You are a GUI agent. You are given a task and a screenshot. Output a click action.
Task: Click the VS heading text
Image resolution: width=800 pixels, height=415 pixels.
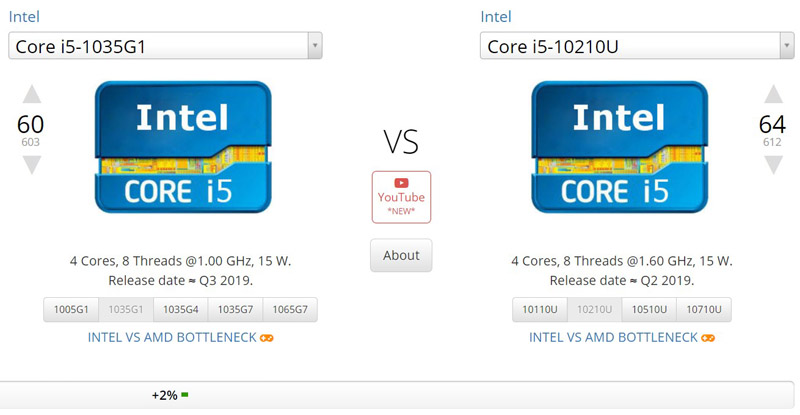tap(401, 142)
